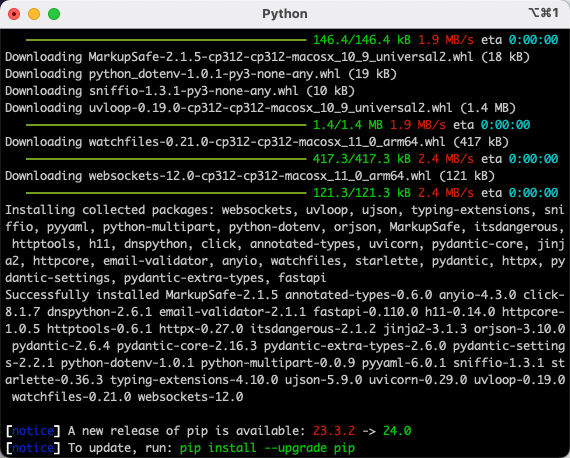This screenshot has height=458, width=570.
Task: Click pydantic-2.6.4 in installed list
Action: (61, 346)
